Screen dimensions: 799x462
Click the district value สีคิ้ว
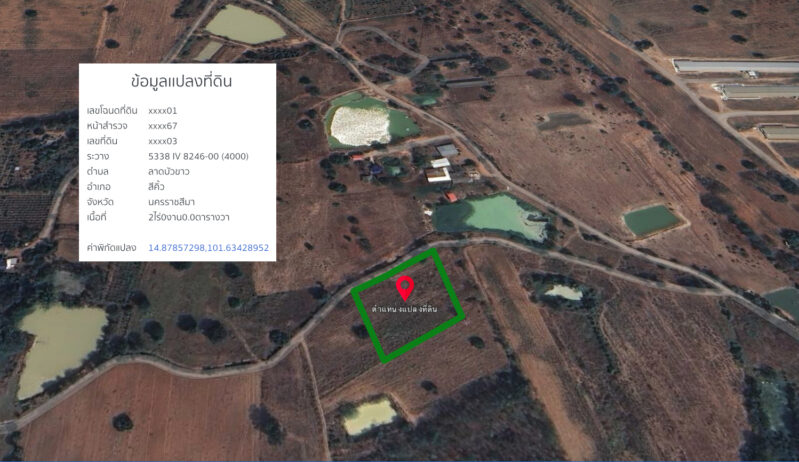point(156,187)
